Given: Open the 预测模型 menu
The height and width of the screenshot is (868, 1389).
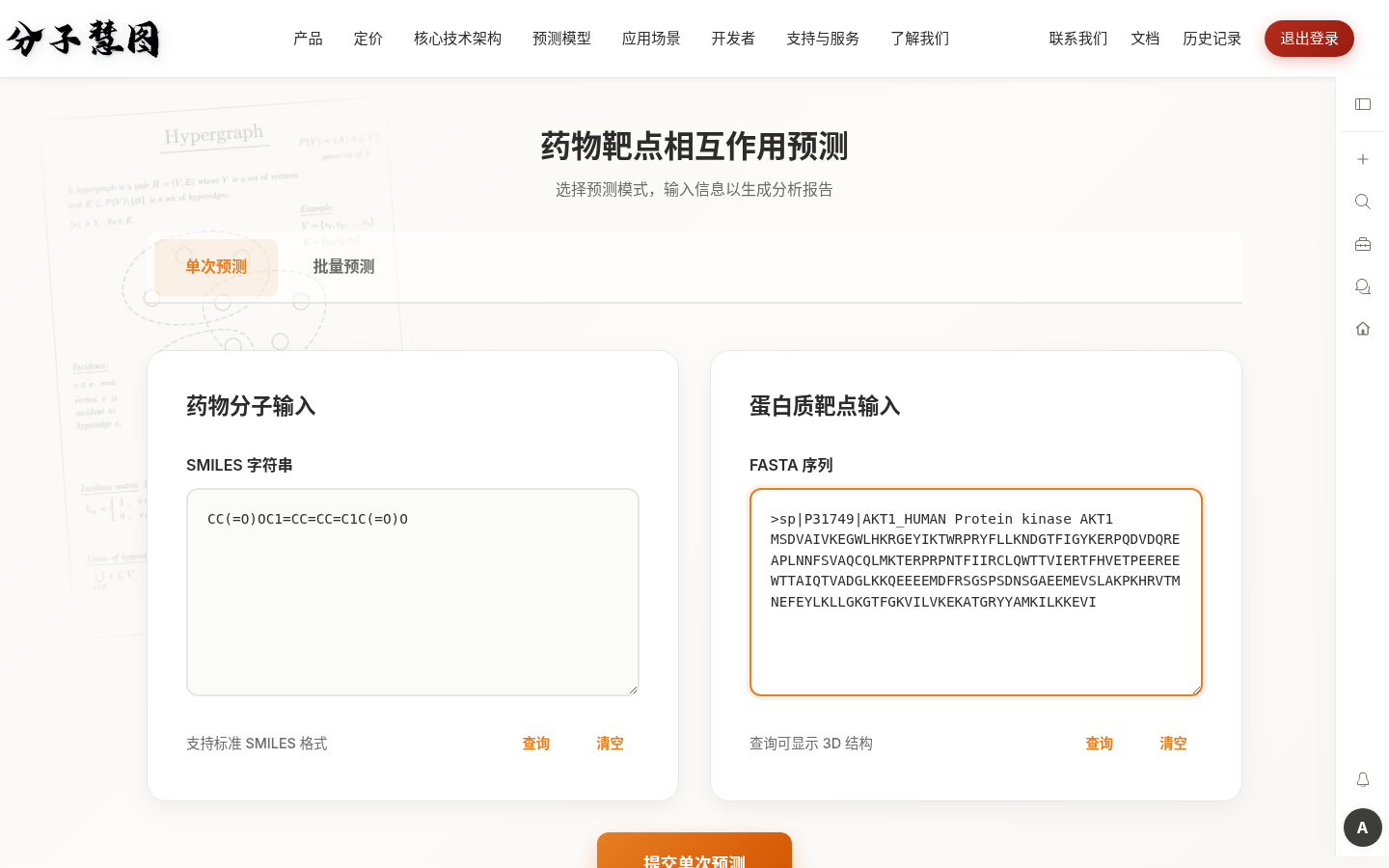Looking at the screenshot, I should (x=561, y=39).
